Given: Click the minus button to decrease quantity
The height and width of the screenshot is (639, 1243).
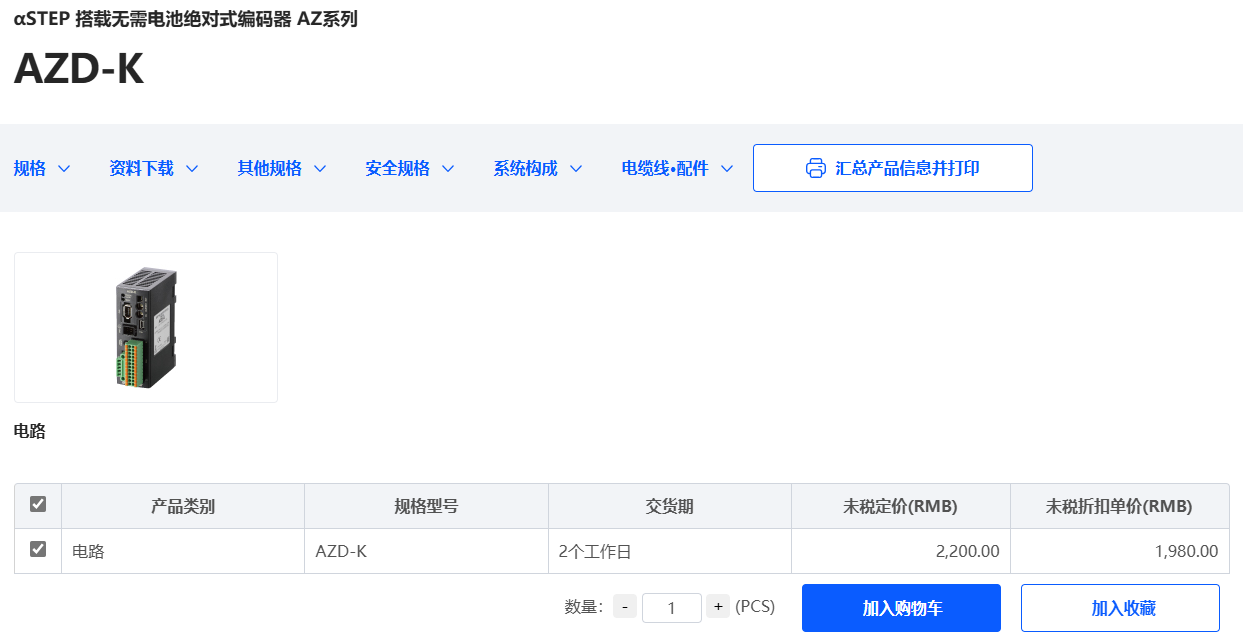Looking at the screenshot, I should (624, 606).
